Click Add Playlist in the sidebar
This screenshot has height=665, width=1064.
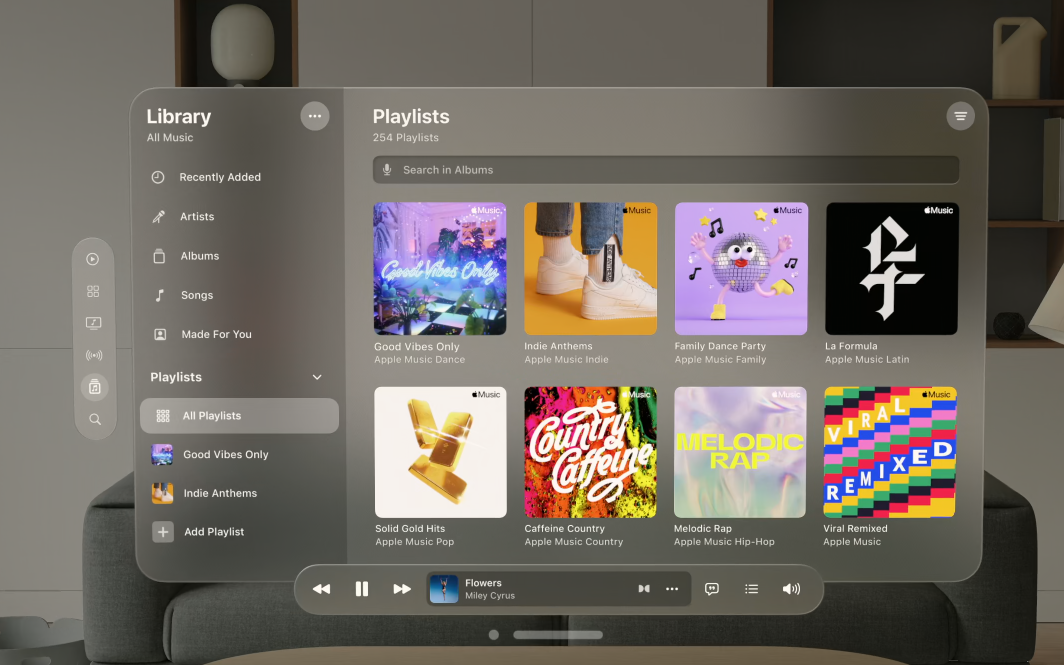click(x=213, y=532)
